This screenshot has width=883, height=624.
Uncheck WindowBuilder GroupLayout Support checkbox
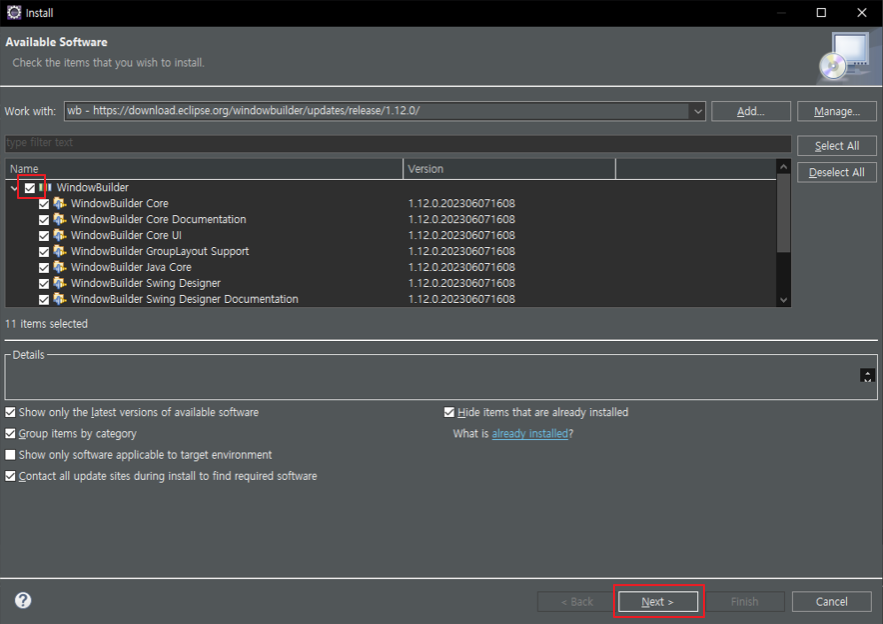click(x=44, y=252)
